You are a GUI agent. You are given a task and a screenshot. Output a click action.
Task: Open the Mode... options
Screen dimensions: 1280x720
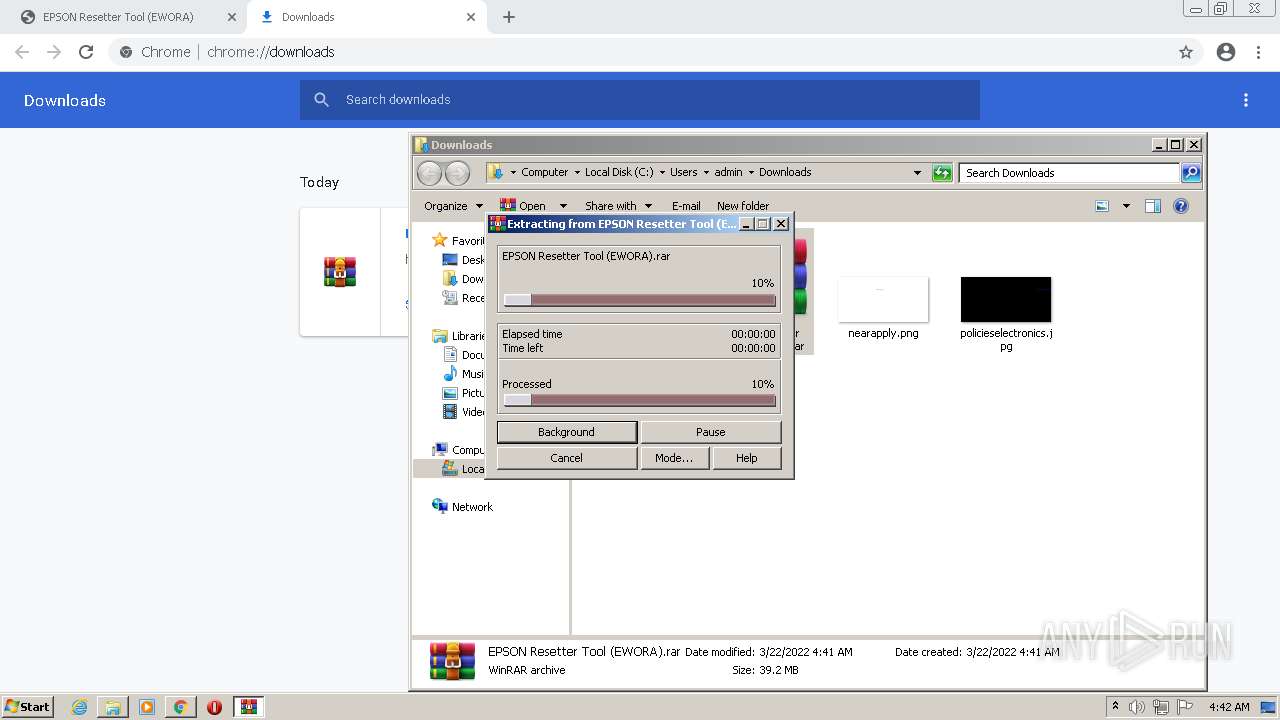[x=674, y=458]
